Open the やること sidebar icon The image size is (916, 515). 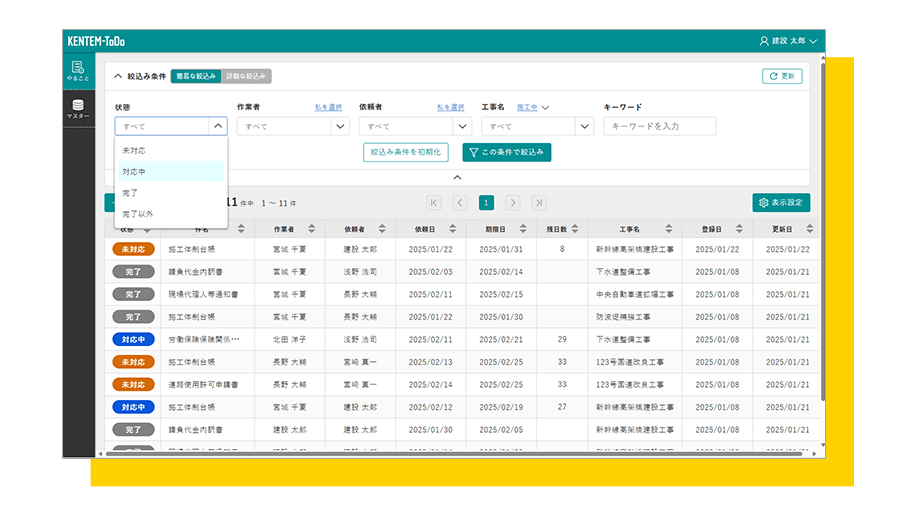pyautogui.click(x=78, y=71)
